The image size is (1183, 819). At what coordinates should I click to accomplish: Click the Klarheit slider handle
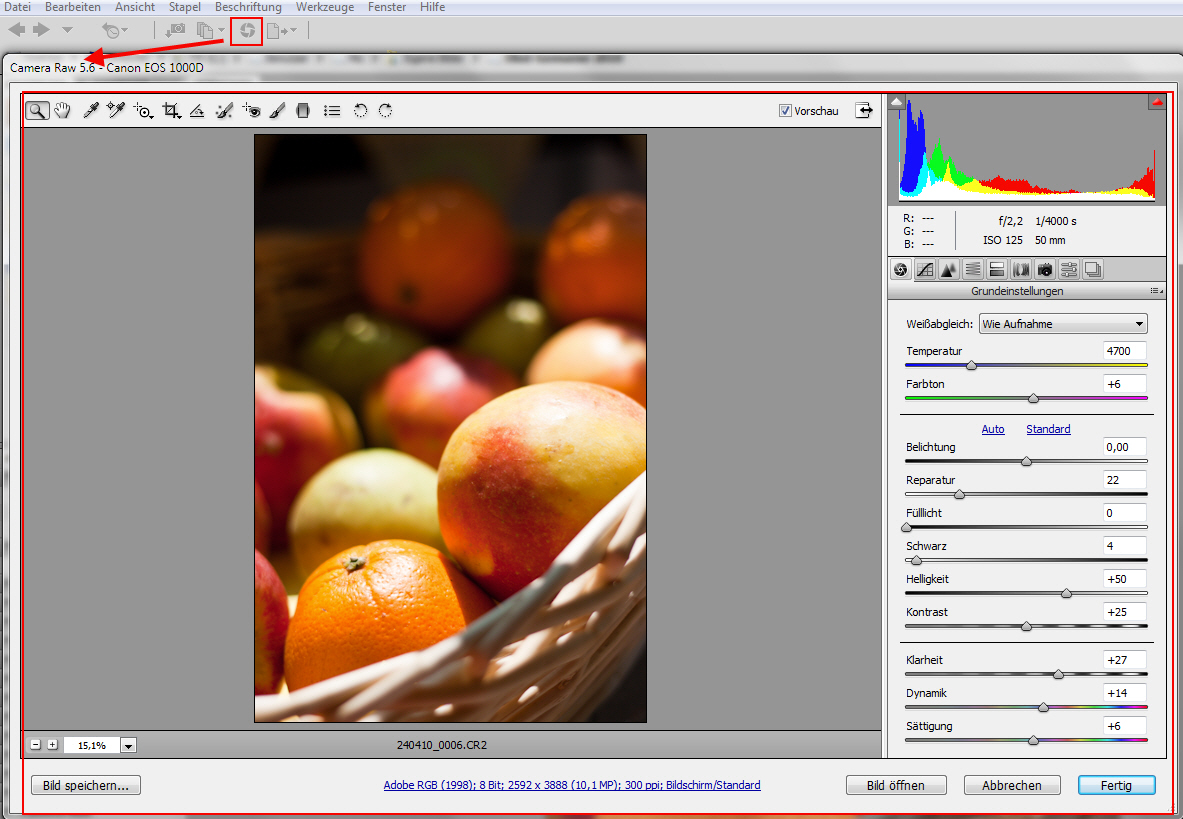(1058, 675)
